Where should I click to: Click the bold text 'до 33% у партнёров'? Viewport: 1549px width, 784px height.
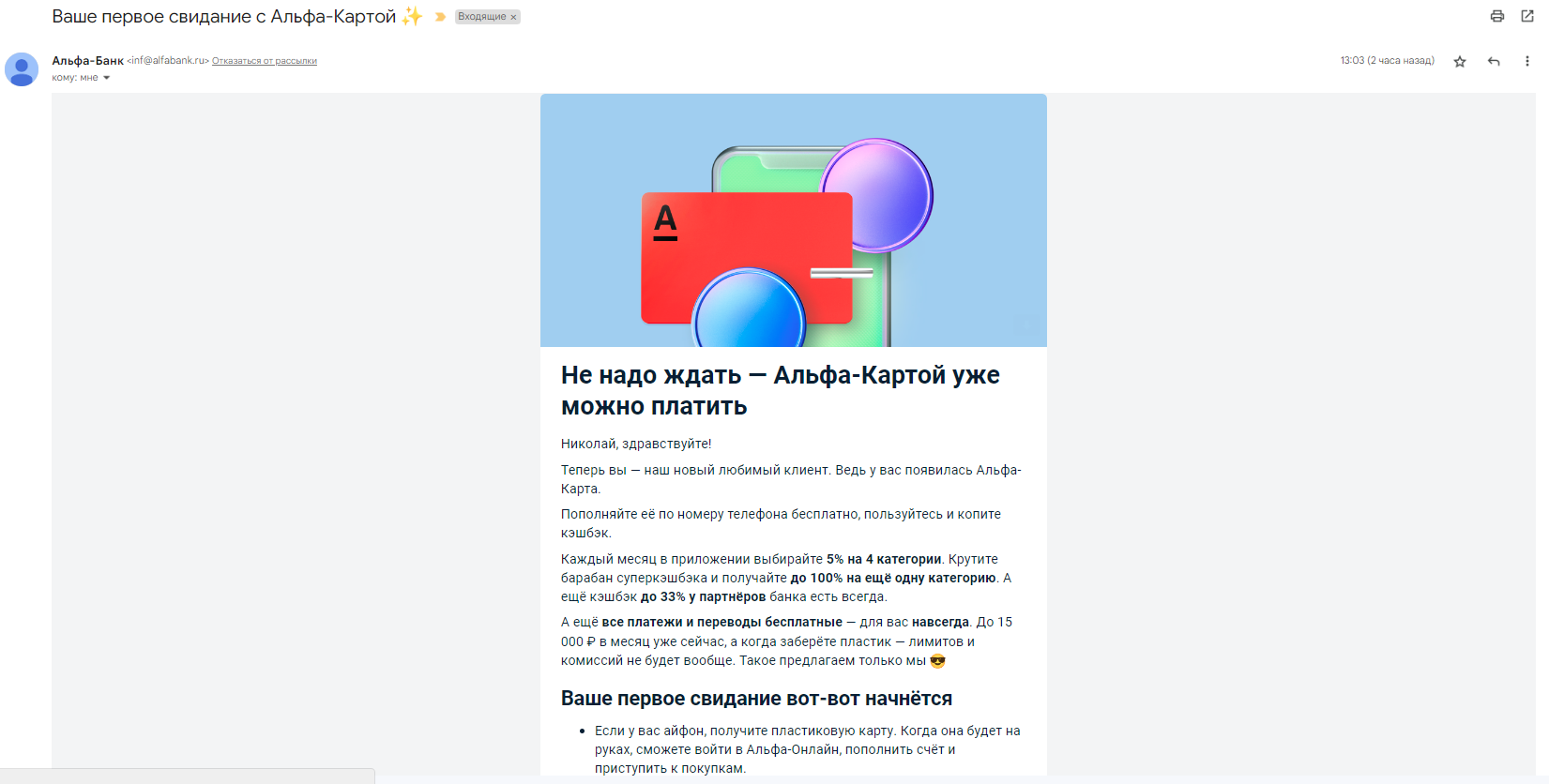pos(703,596)
